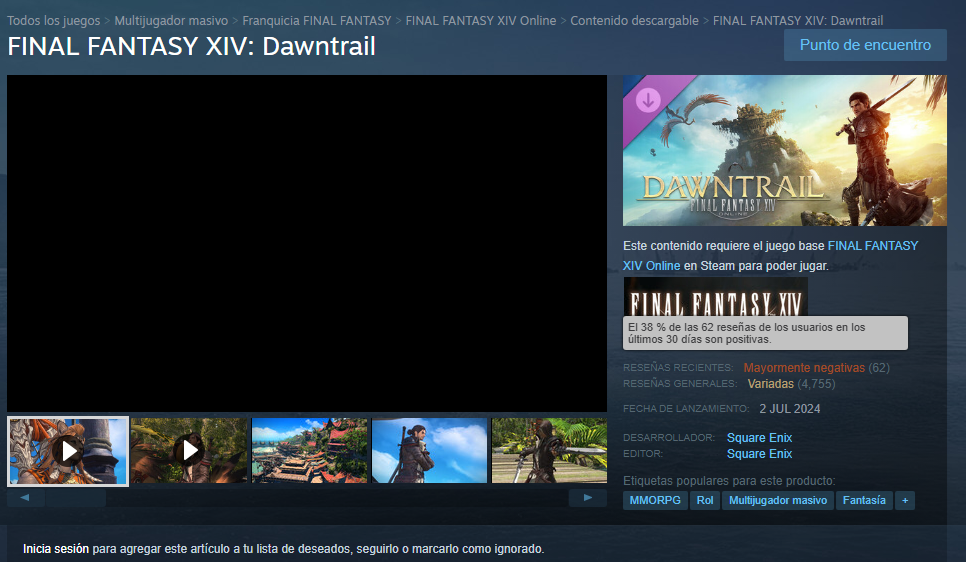The width and height of the screenshot is (966, 562).
Task: Open 'FINAL FANTASY XIV Online' breadcrumb link
Action: click(x=481, y=20)
